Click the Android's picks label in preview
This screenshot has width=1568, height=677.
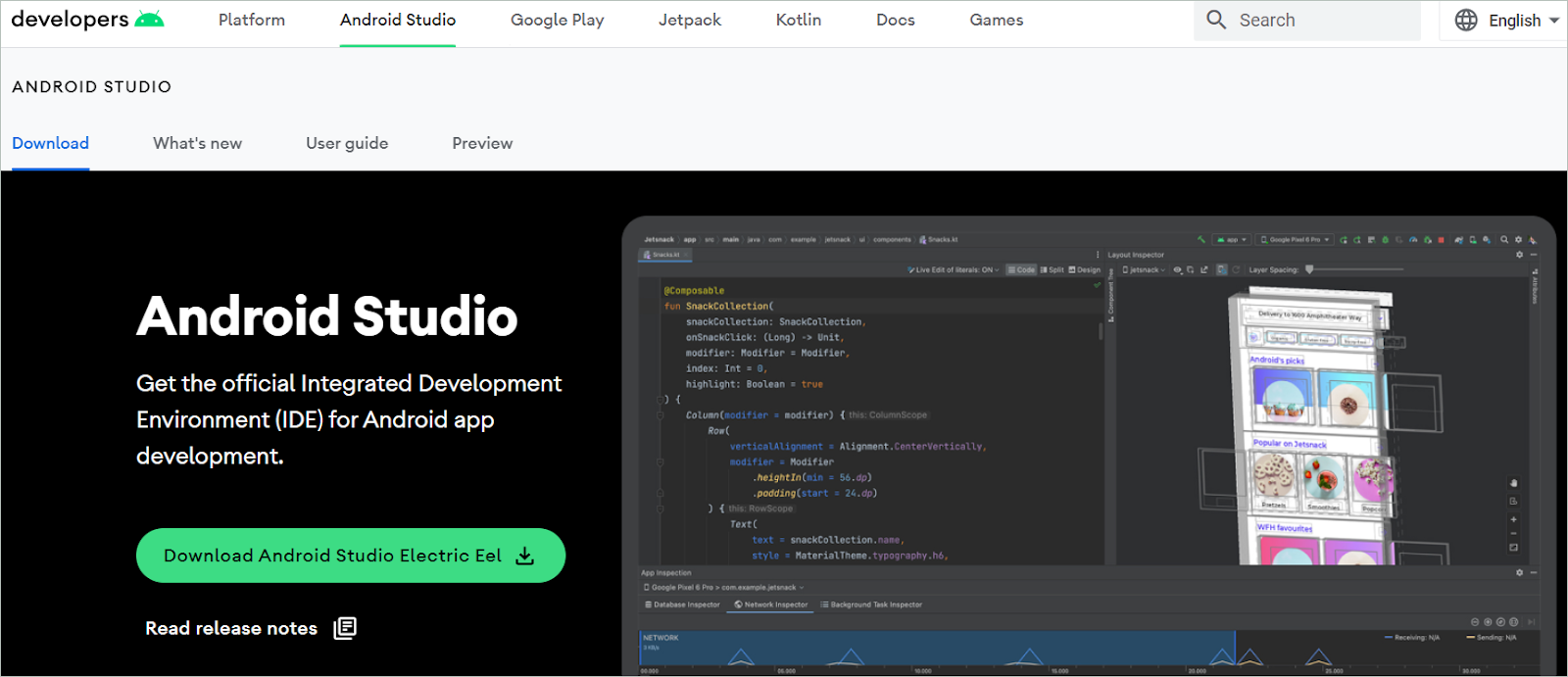coord(1277,361)
